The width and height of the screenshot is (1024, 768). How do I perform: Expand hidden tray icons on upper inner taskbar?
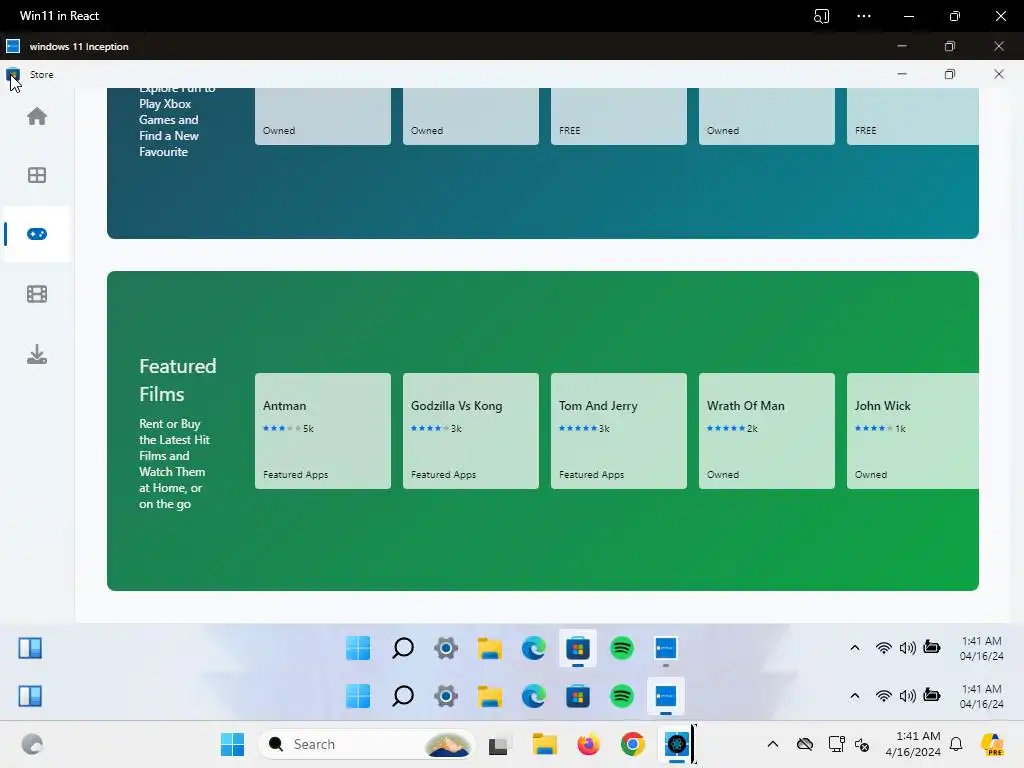(854, 648)
